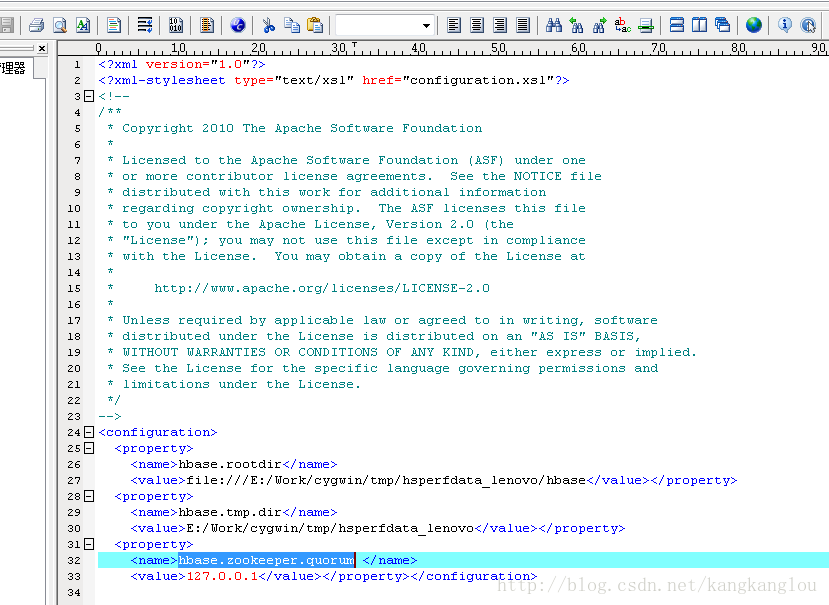829x605 pixels.
Task: Click Find Previous binoculars icon
Action: pos(576,25)
